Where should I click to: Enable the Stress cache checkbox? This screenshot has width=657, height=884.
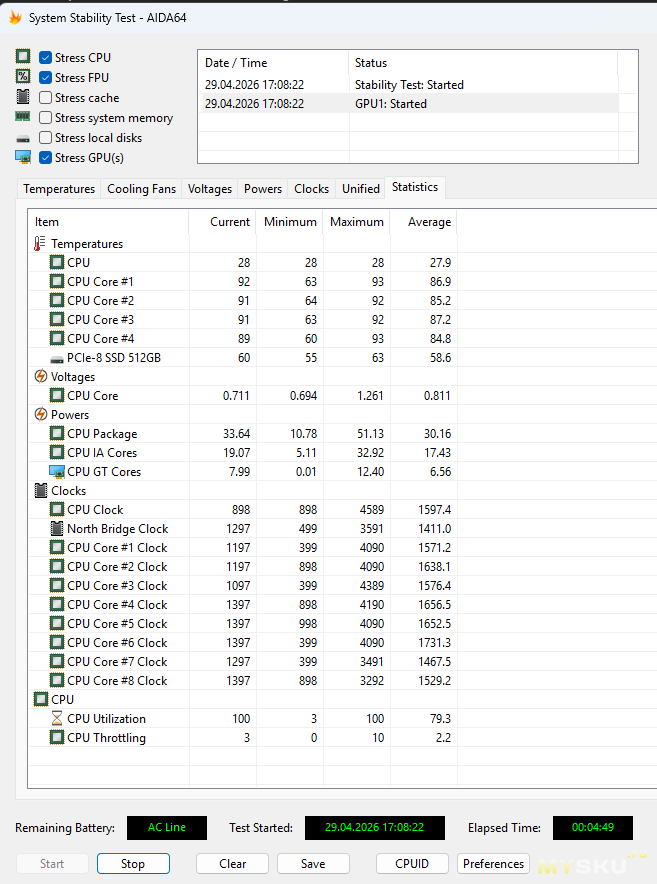[46, 98]
